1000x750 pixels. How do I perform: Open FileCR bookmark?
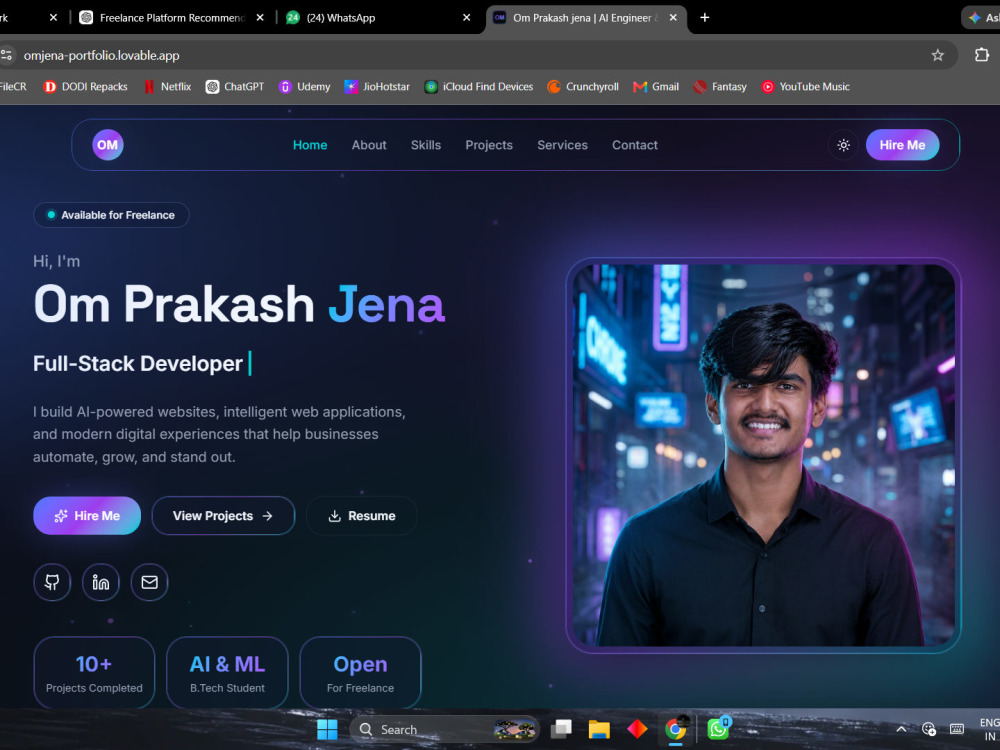coord(13,87)
